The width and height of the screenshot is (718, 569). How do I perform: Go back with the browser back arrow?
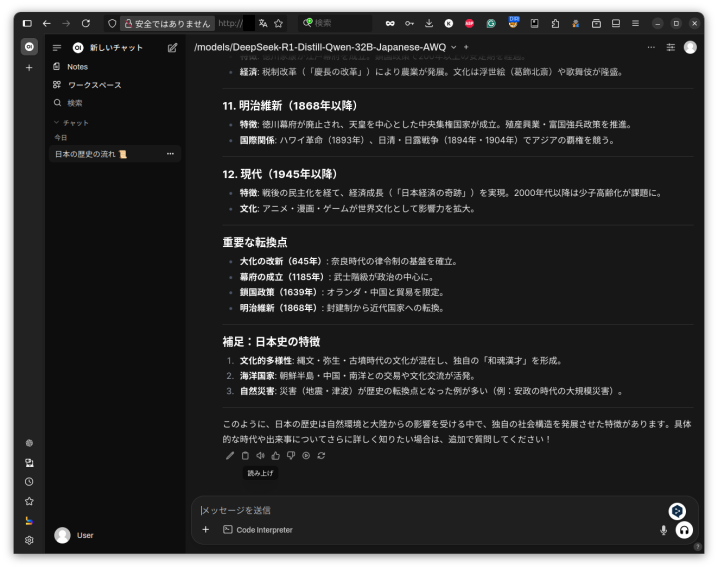[x=47, y=23]
